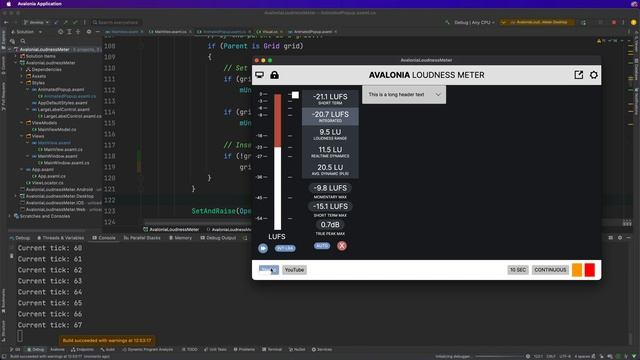Open the 'This is a long header text' dropdown
The height and width of the screenshot is (360, 640).
tap(404, 95)
